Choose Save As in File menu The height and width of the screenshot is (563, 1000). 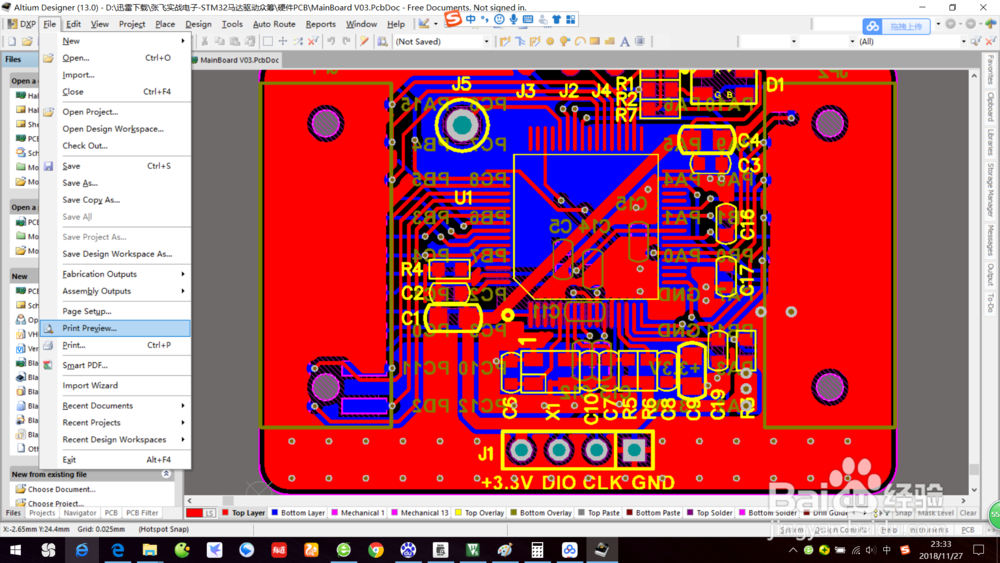[x=115, y=183]
